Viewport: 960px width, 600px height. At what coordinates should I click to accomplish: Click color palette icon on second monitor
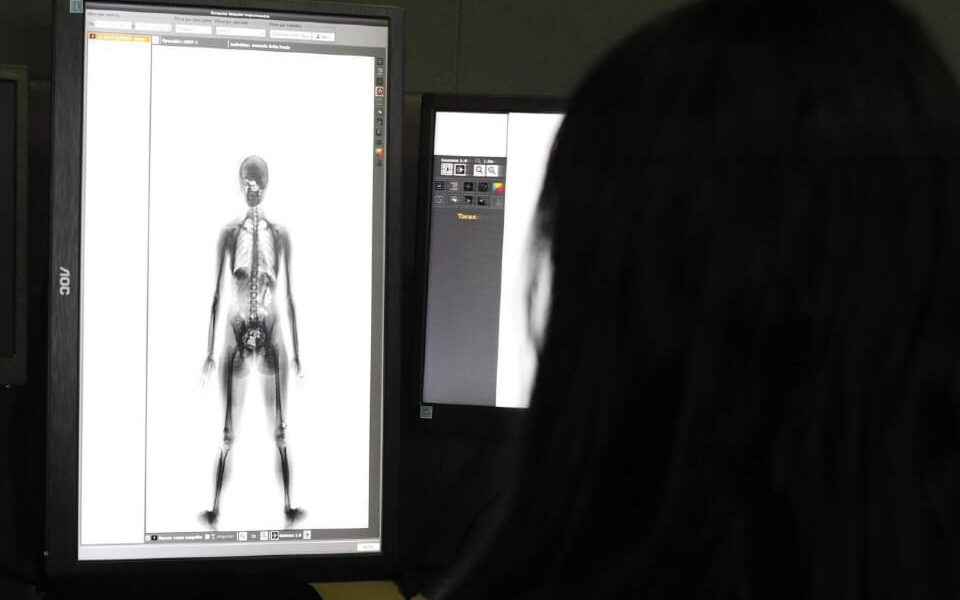pyautogui.click(x=497, y=186)
